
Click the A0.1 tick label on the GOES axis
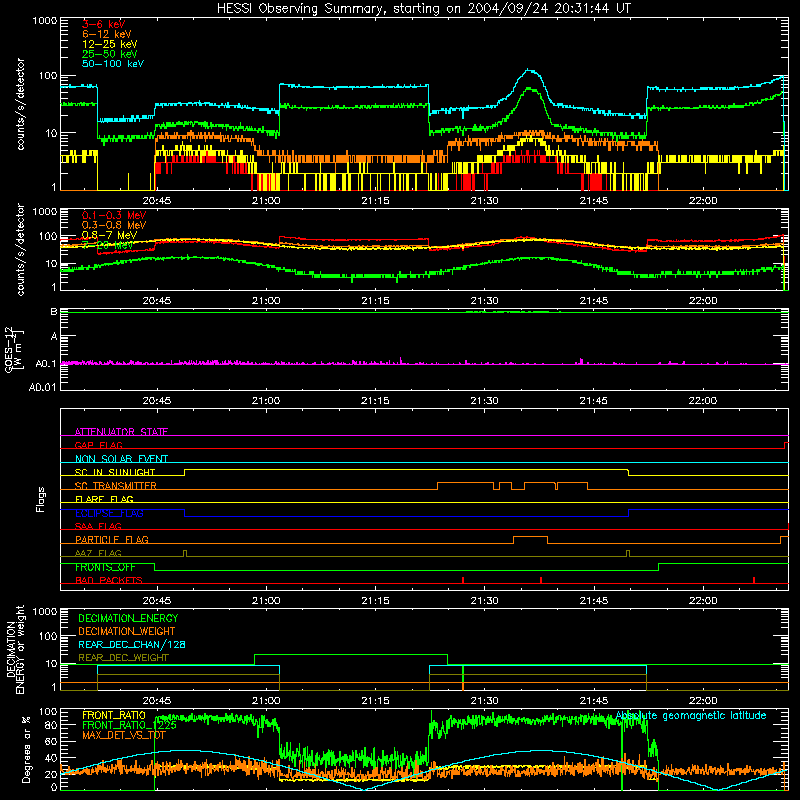46,364
